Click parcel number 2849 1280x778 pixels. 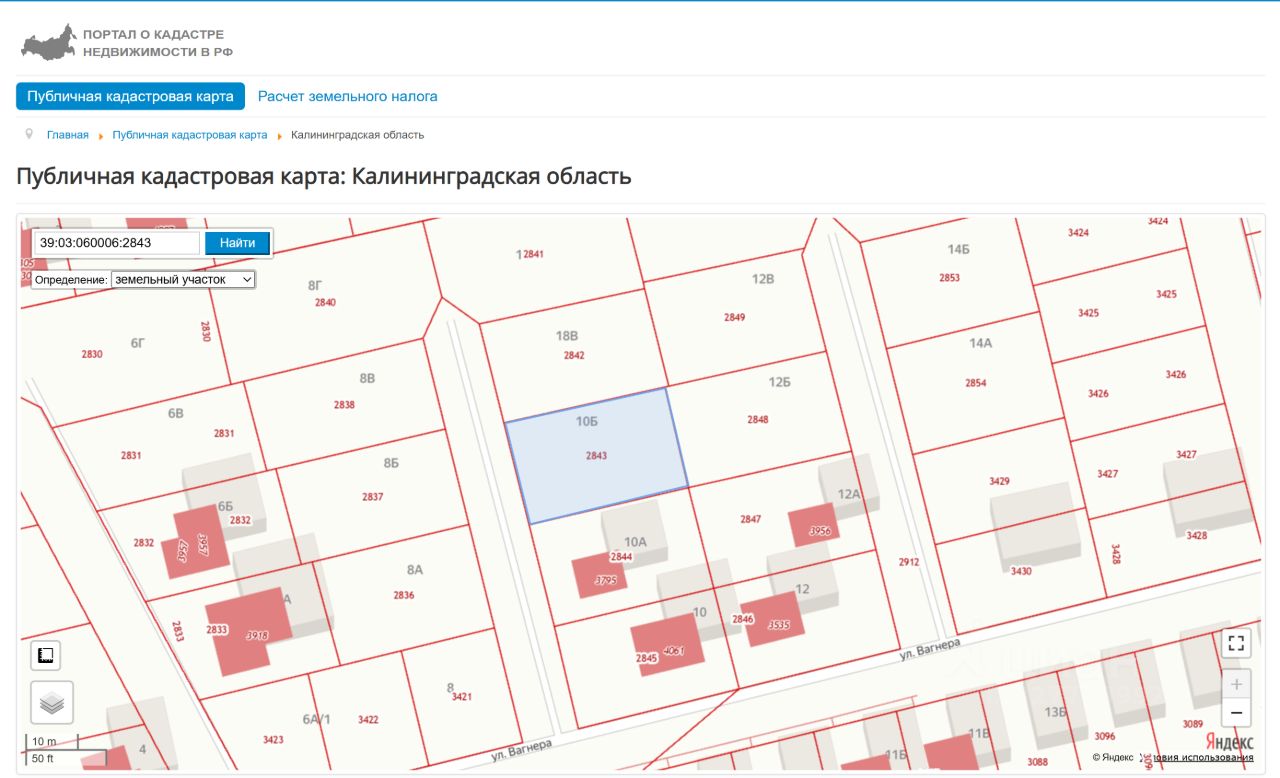735,317
